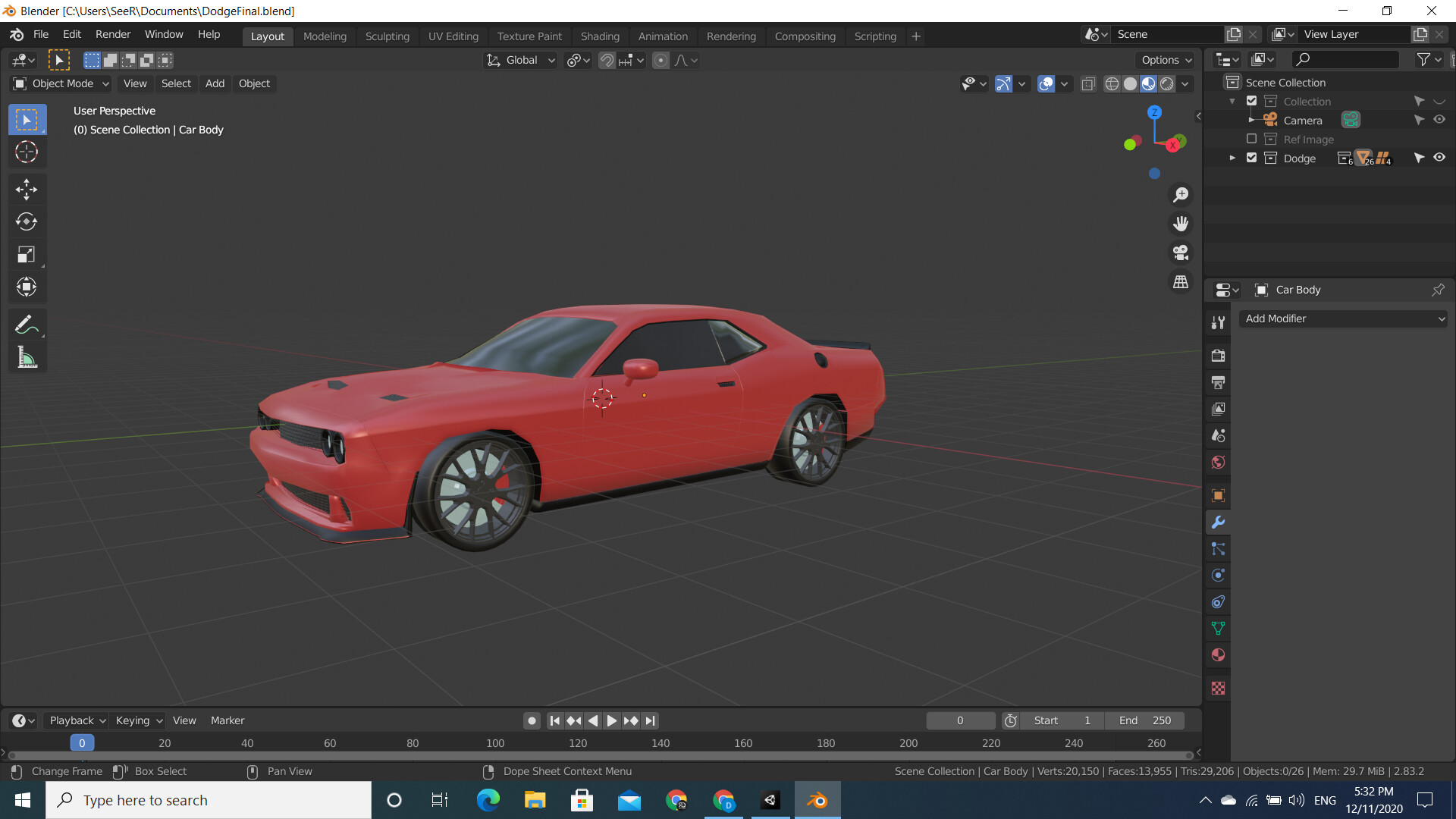Open the Scripting workspace tab
1456x819 pixels.
tap(875, 36)
